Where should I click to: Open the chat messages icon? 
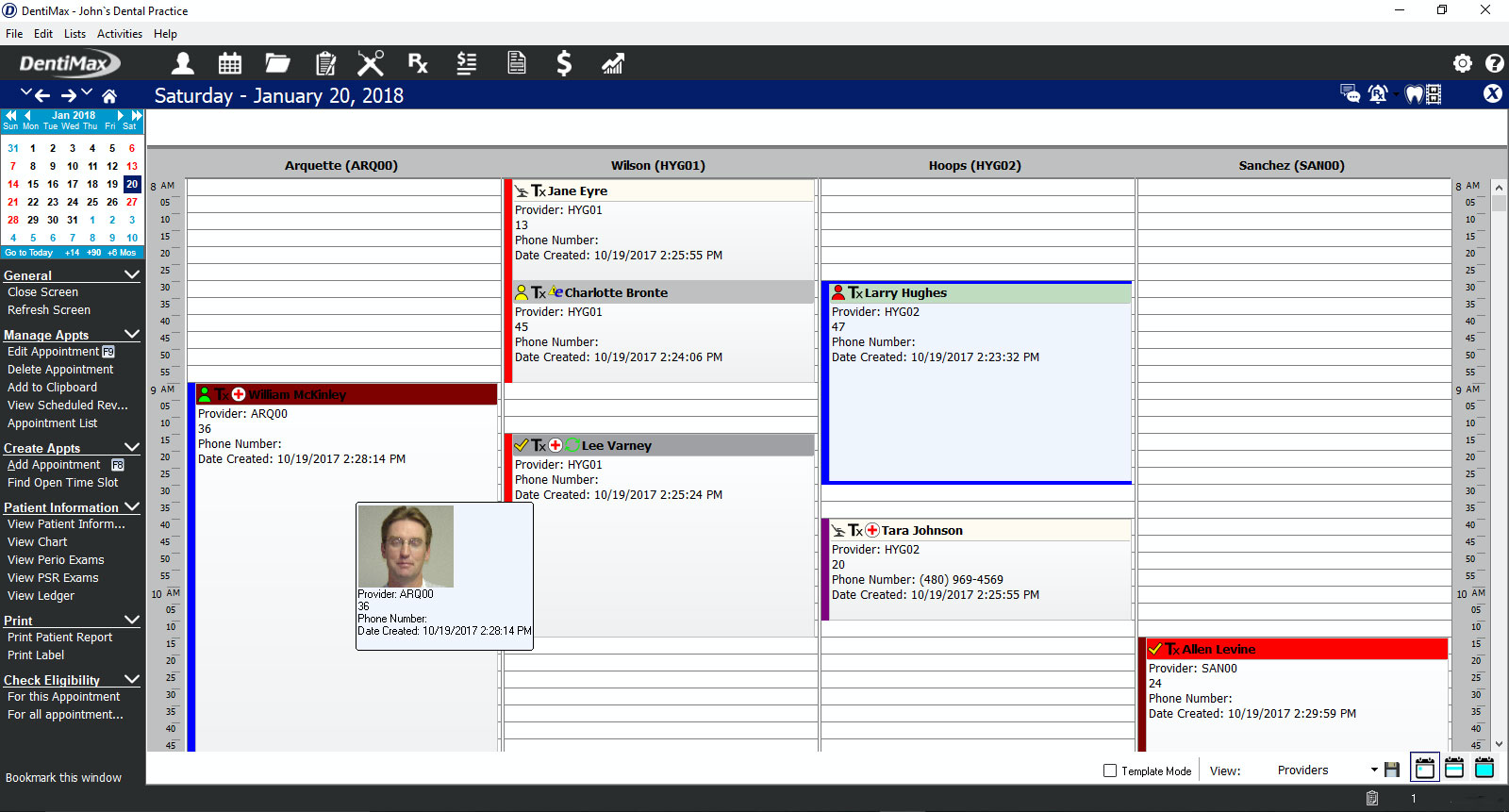click(x=1351, y=93)
